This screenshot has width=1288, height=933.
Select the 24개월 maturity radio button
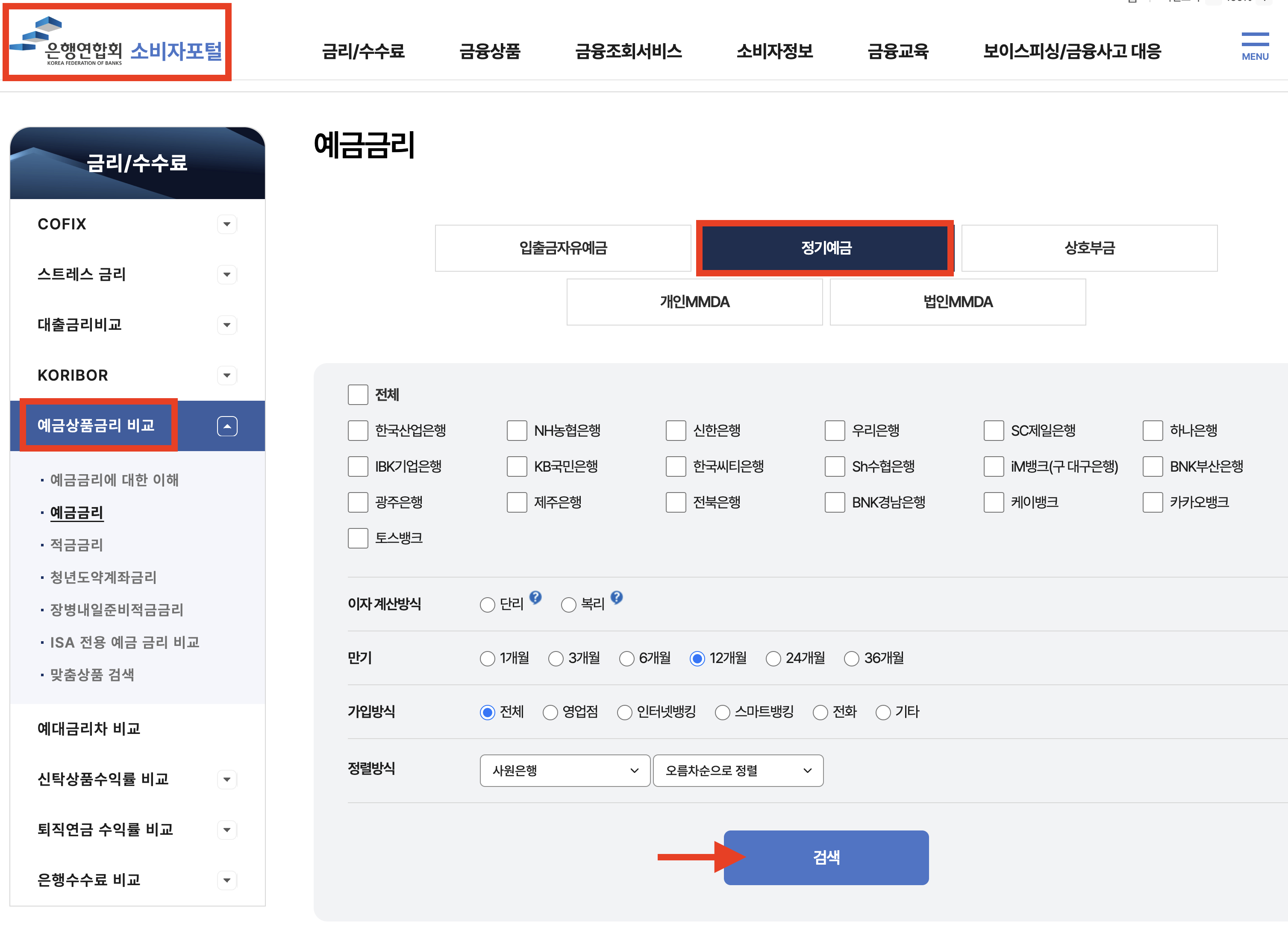pyautogui.click(x=773, y=659)
